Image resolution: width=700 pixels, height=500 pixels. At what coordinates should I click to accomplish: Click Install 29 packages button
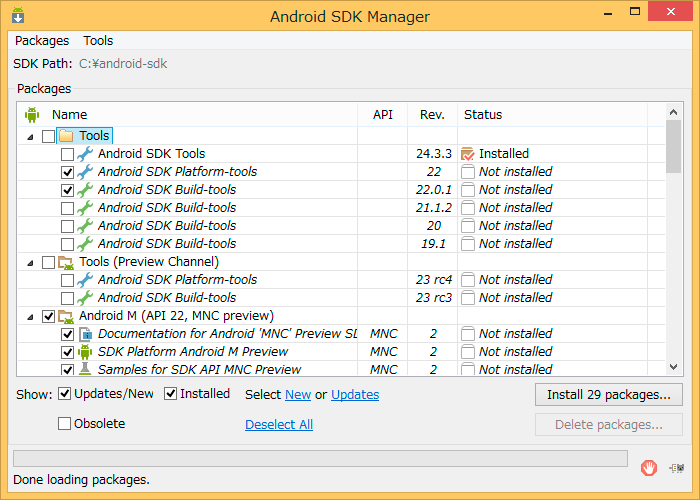(608, 395)
